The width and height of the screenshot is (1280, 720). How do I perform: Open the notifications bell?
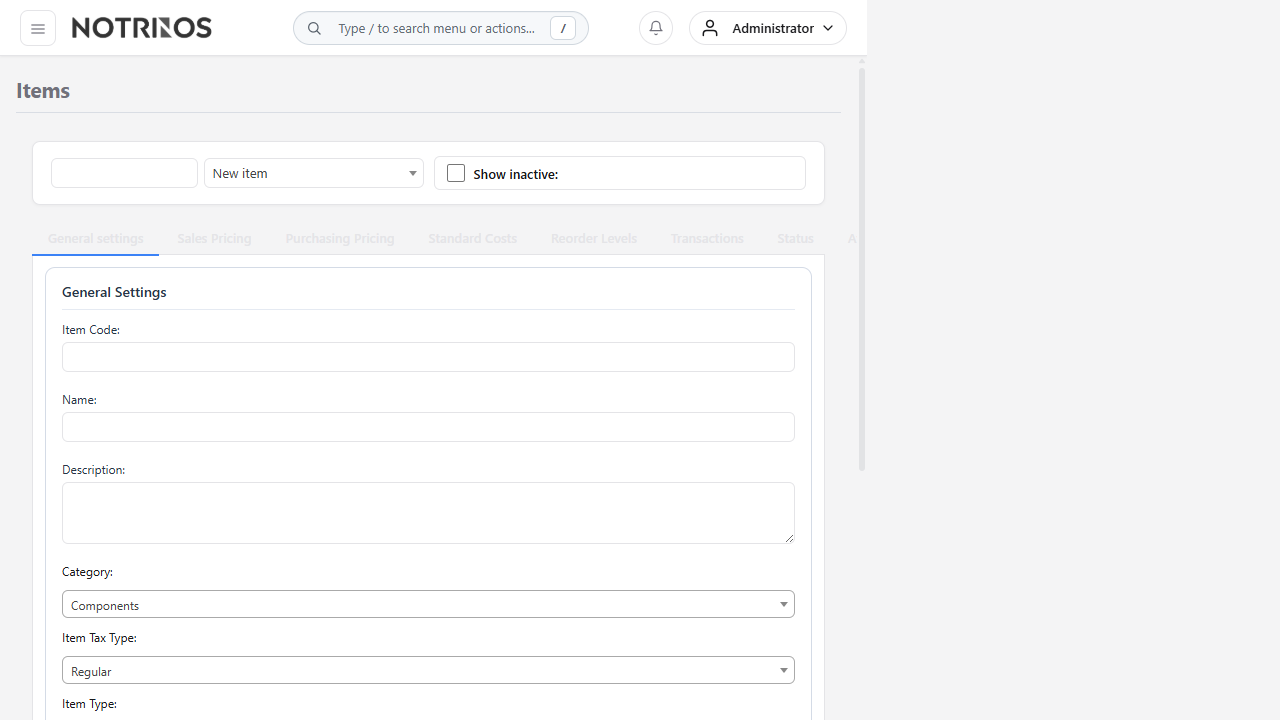tap(656, 28)
